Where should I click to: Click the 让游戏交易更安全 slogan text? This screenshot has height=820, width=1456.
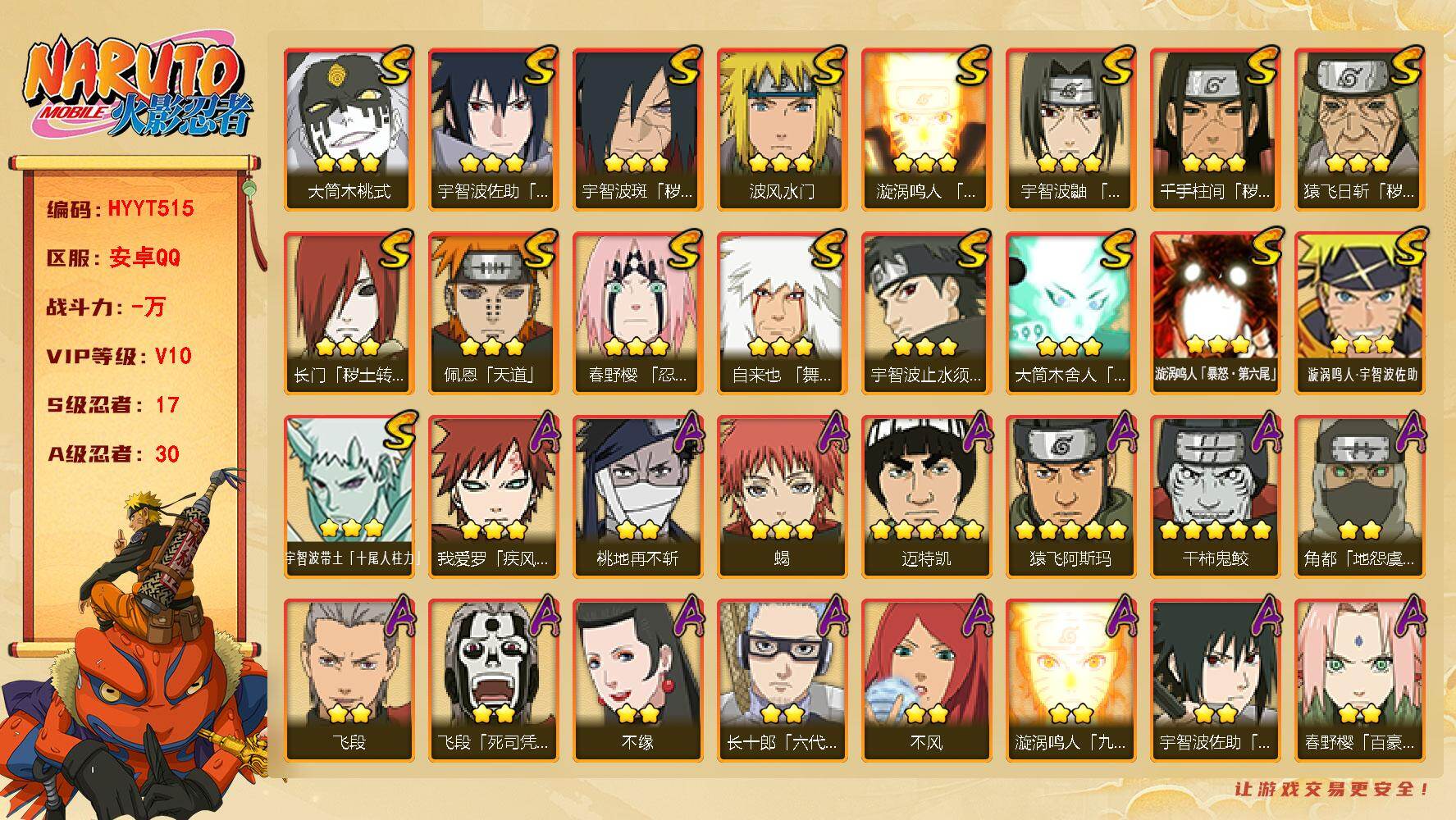point(1332,789)
